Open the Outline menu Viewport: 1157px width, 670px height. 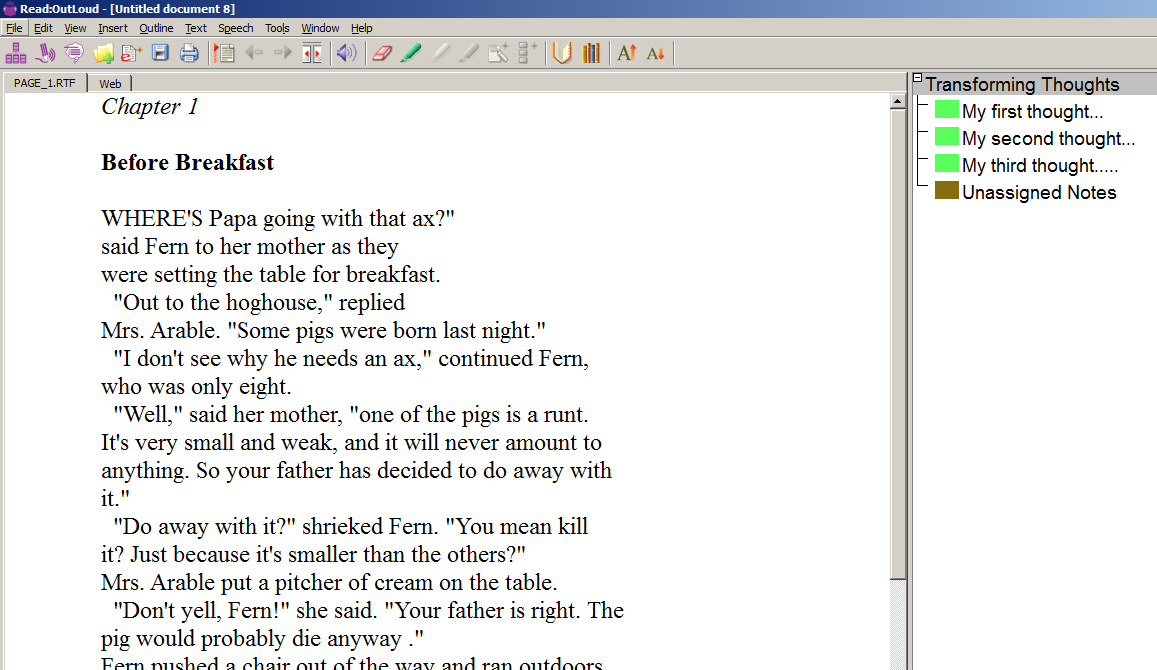pos(156,28)
